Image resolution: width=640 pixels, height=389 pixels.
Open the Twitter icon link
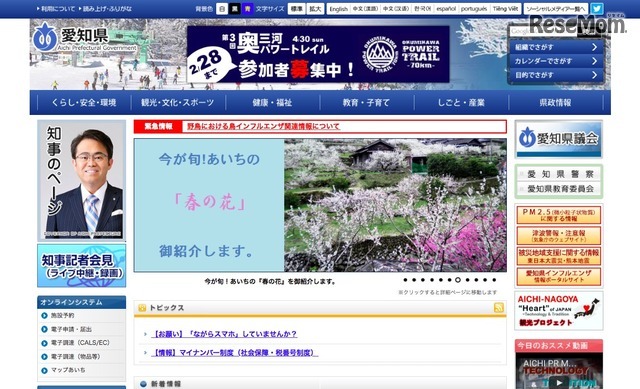(x=597, y=9)
